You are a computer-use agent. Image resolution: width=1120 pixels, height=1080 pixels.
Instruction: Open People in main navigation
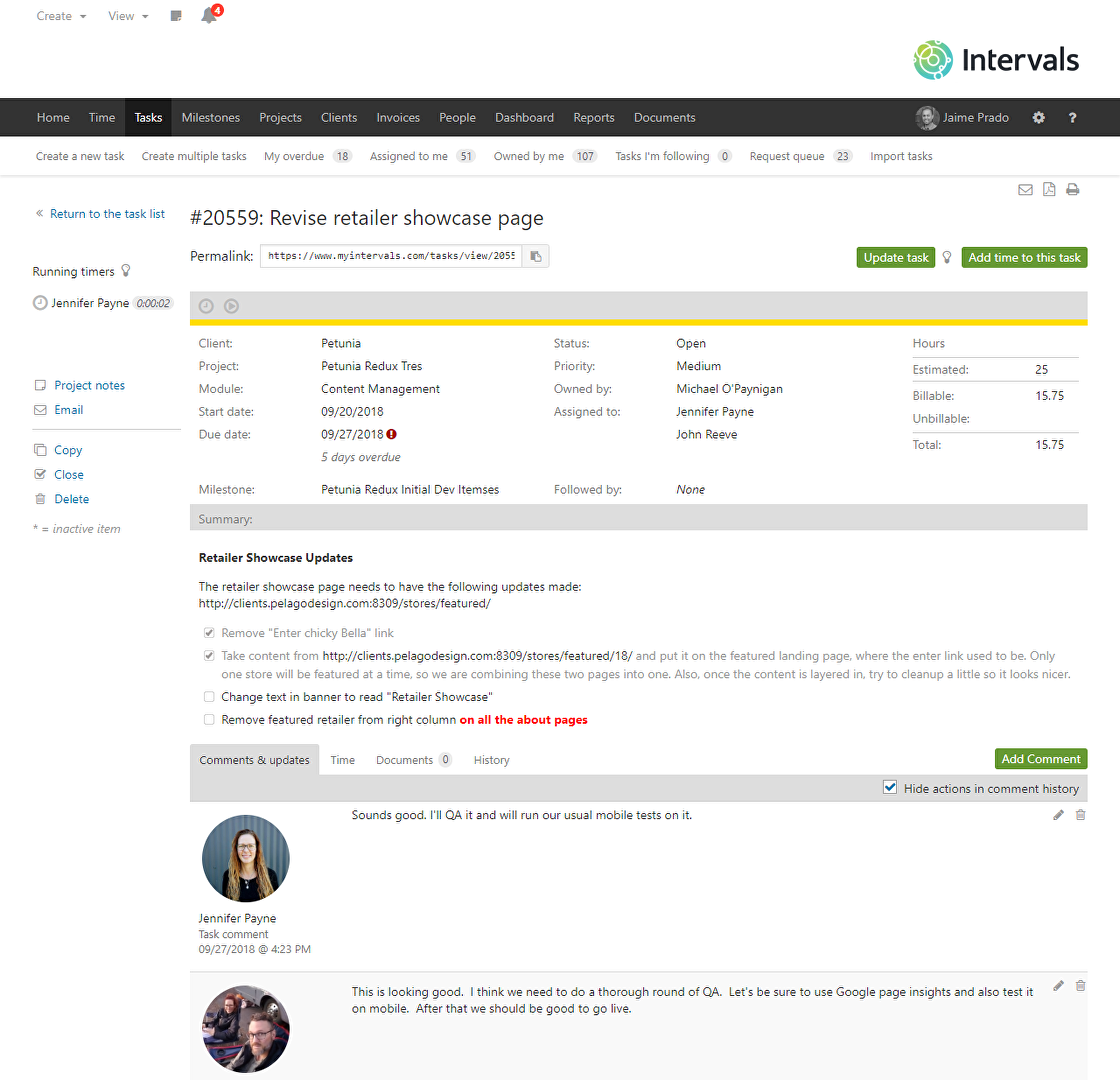click(x=457, y=118)
